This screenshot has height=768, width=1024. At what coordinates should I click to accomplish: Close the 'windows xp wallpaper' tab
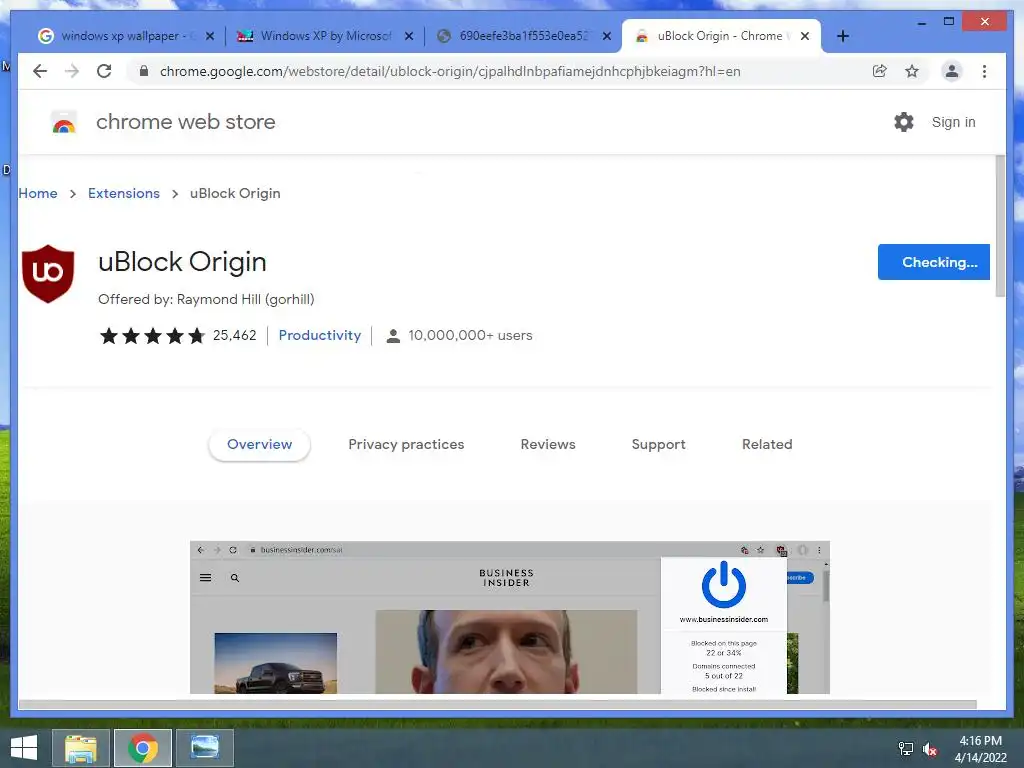(x=210, y=37)
